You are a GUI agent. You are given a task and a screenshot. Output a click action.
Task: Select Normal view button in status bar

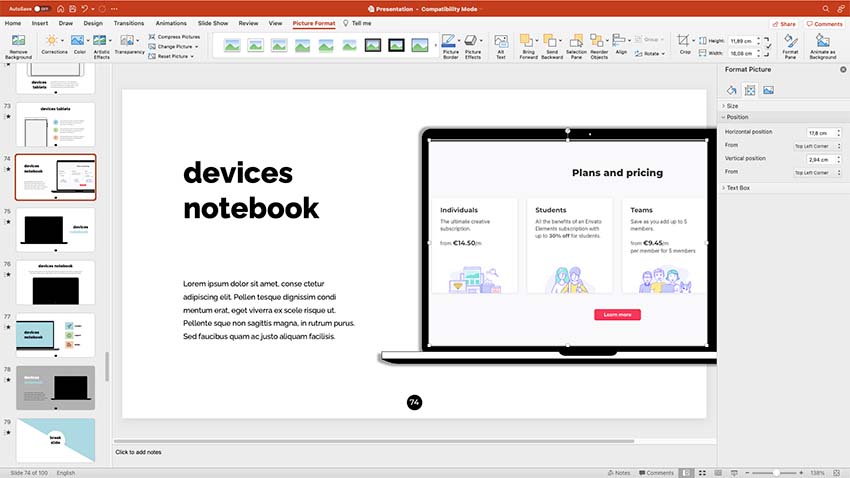pos(686,473)
